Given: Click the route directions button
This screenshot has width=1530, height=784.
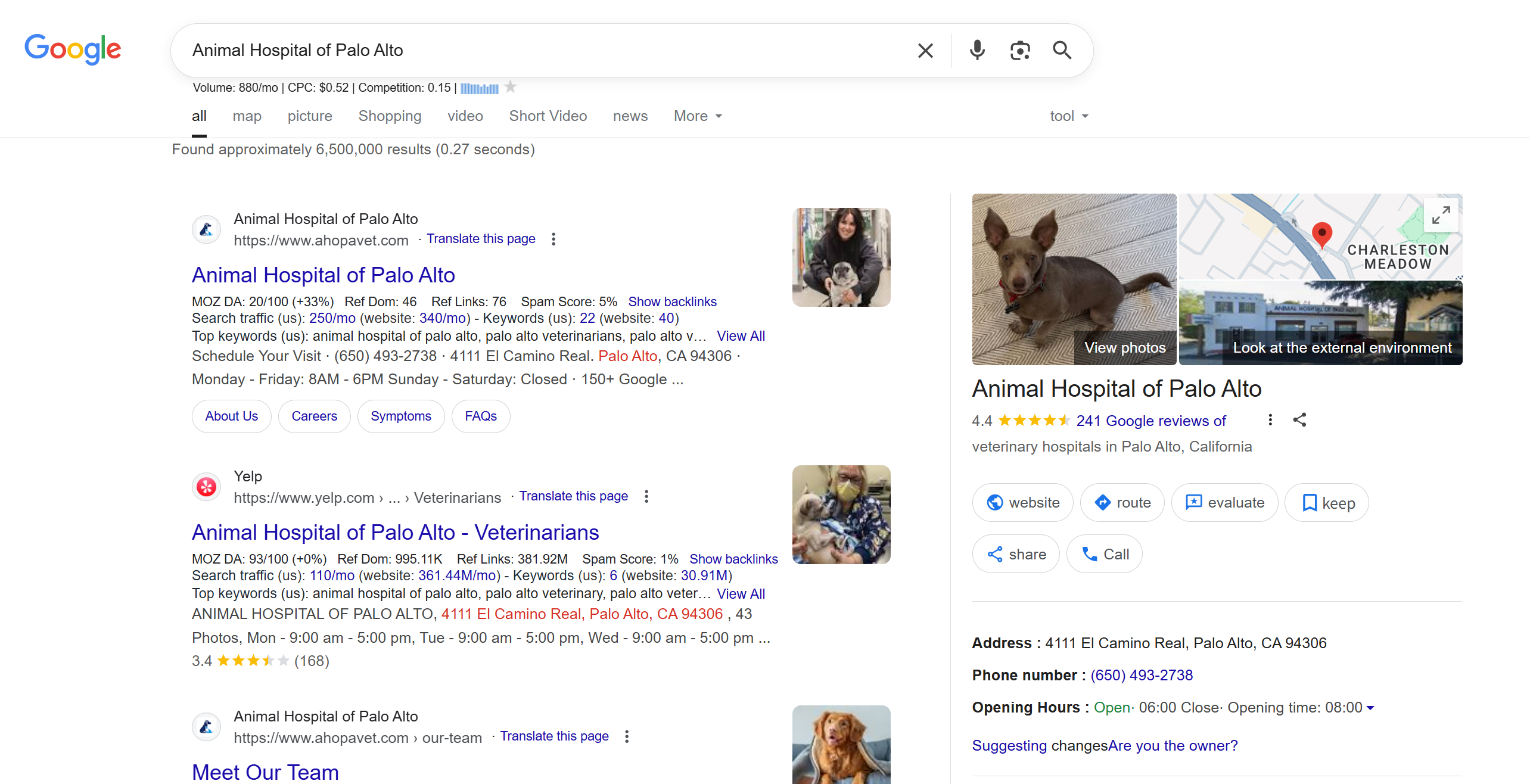Looking at the screenshot, I should (1122, 502).
